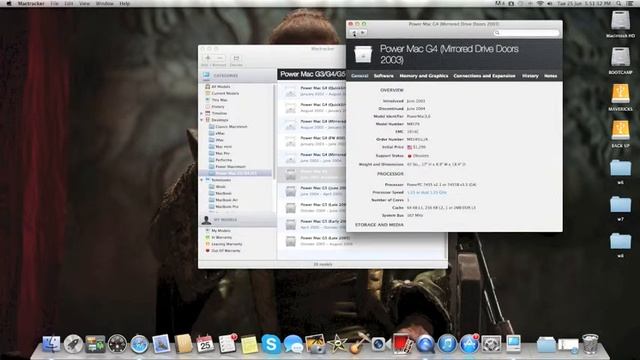
Task: Open iMovie star icon in dock
Action: tap(337, 344)
